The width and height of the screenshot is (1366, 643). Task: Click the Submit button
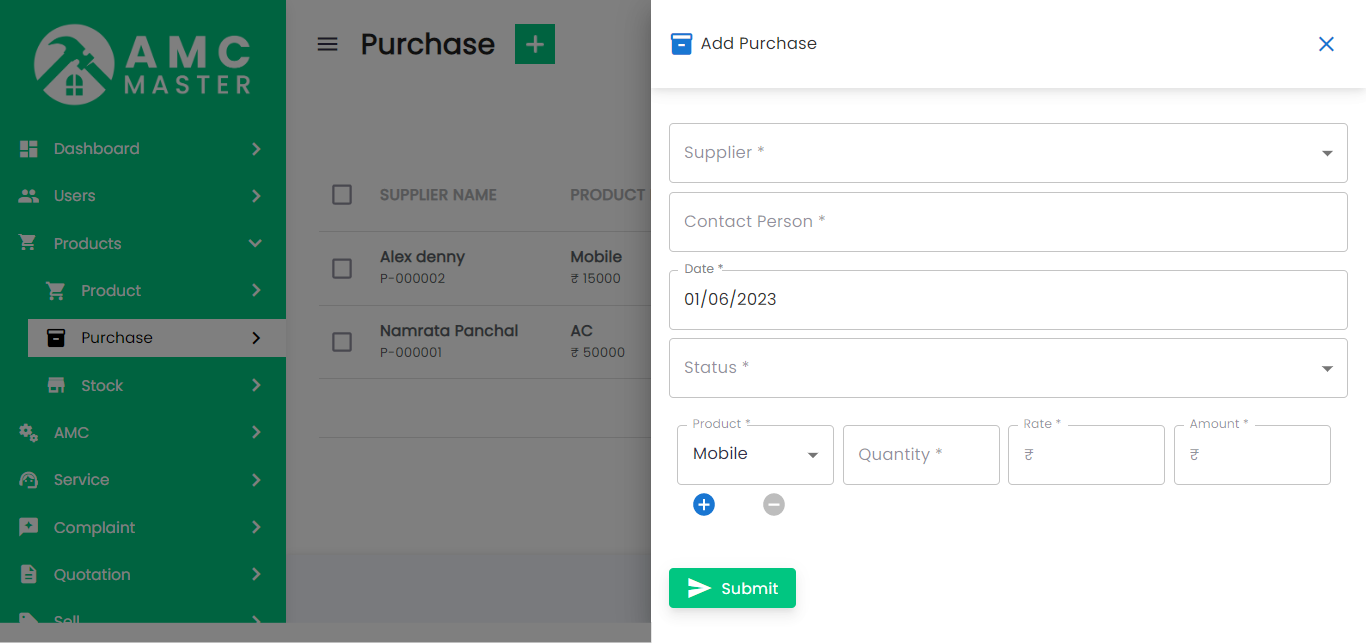(x=732, y=588)
